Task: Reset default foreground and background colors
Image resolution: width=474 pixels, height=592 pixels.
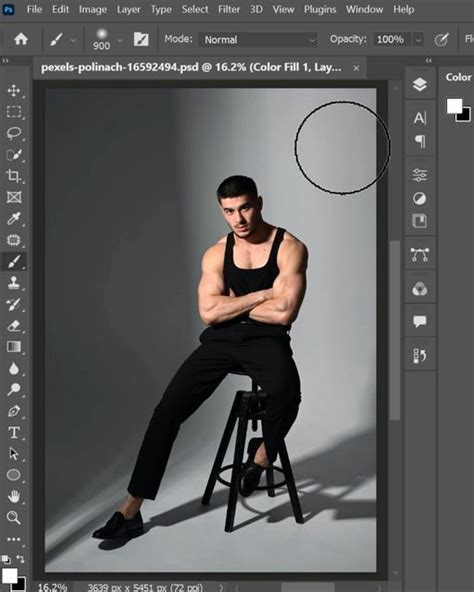Action: click(x=6, y=559)
